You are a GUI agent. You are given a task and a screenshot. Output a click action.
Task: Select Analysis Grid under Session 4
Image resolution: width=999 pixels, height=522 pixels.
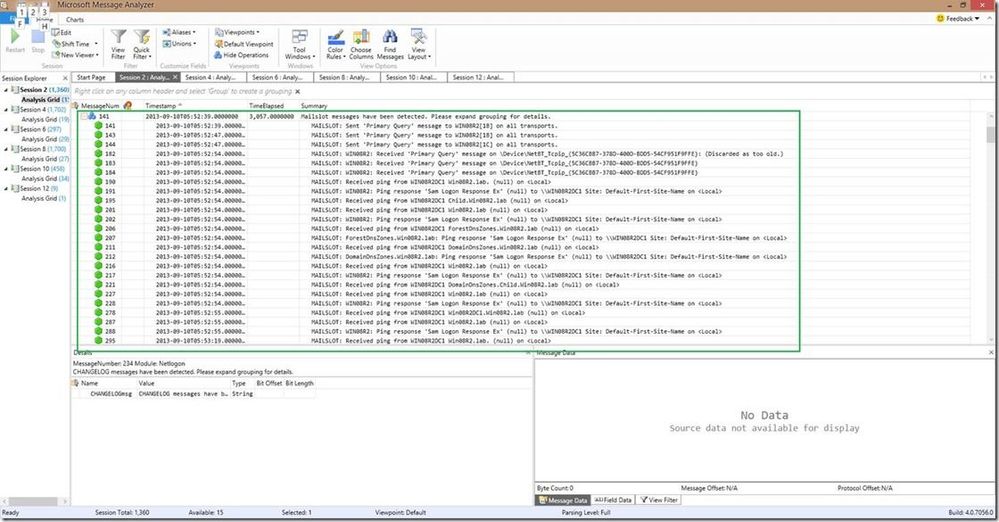[45, 119]
